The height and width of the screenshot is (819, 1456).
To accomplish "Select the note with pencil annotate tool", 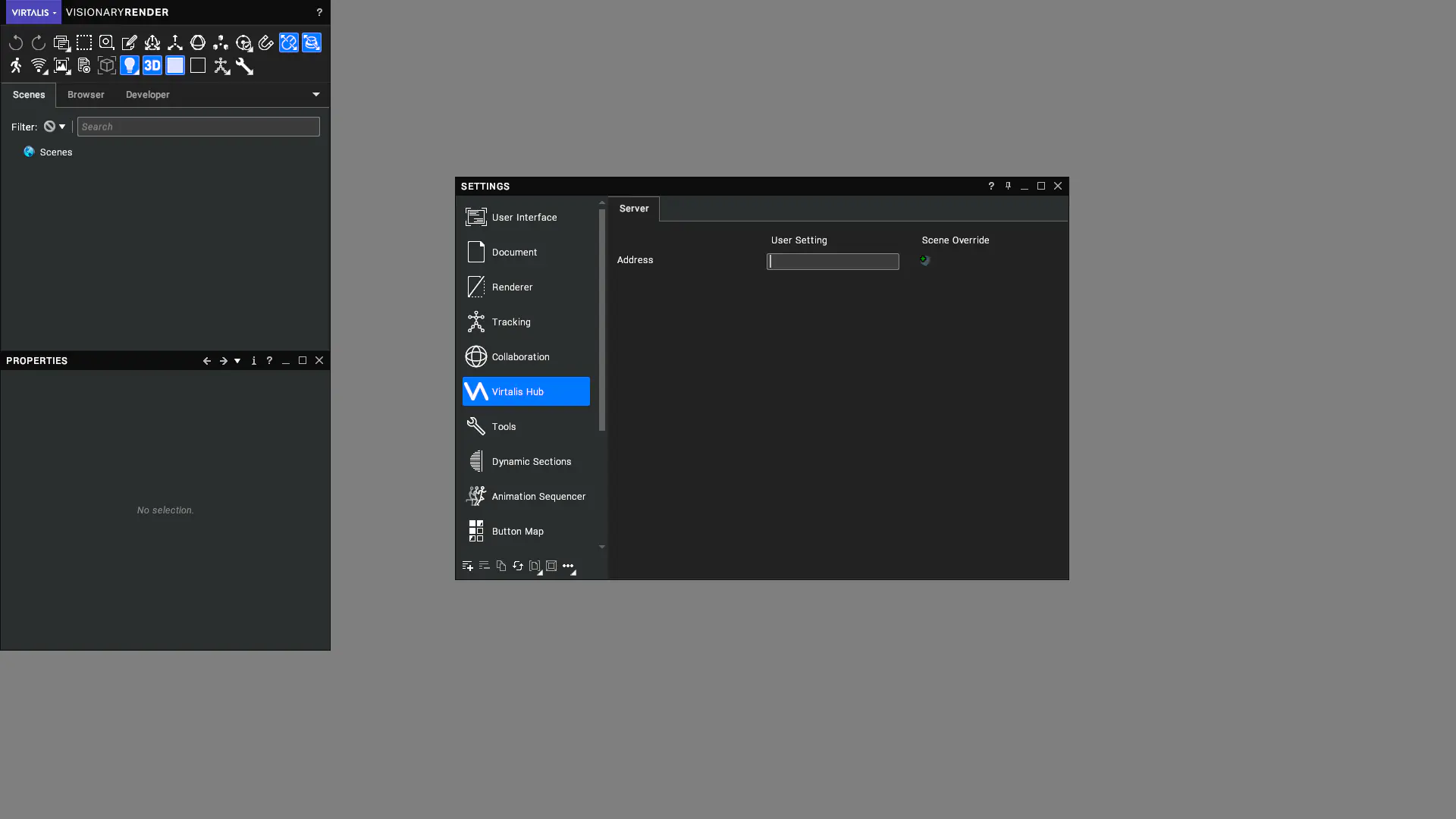I will coord(130,43).
